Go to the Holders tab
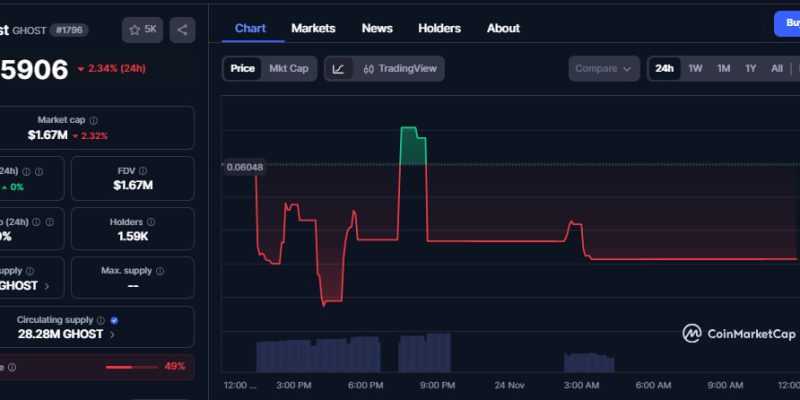 click(440, 28)
